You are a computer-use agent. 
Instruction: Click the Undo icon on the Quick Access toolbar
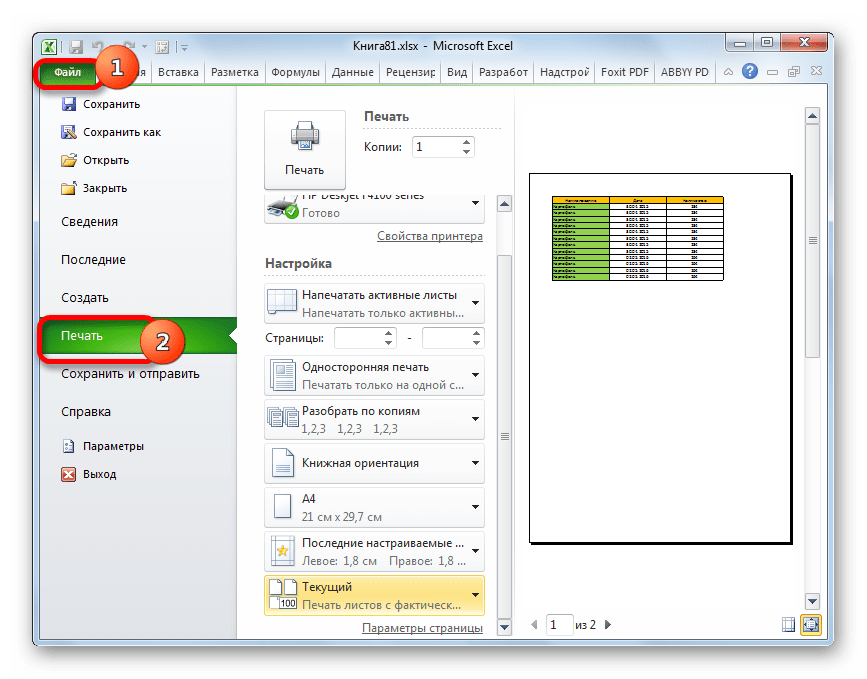[x=99, y=46]
